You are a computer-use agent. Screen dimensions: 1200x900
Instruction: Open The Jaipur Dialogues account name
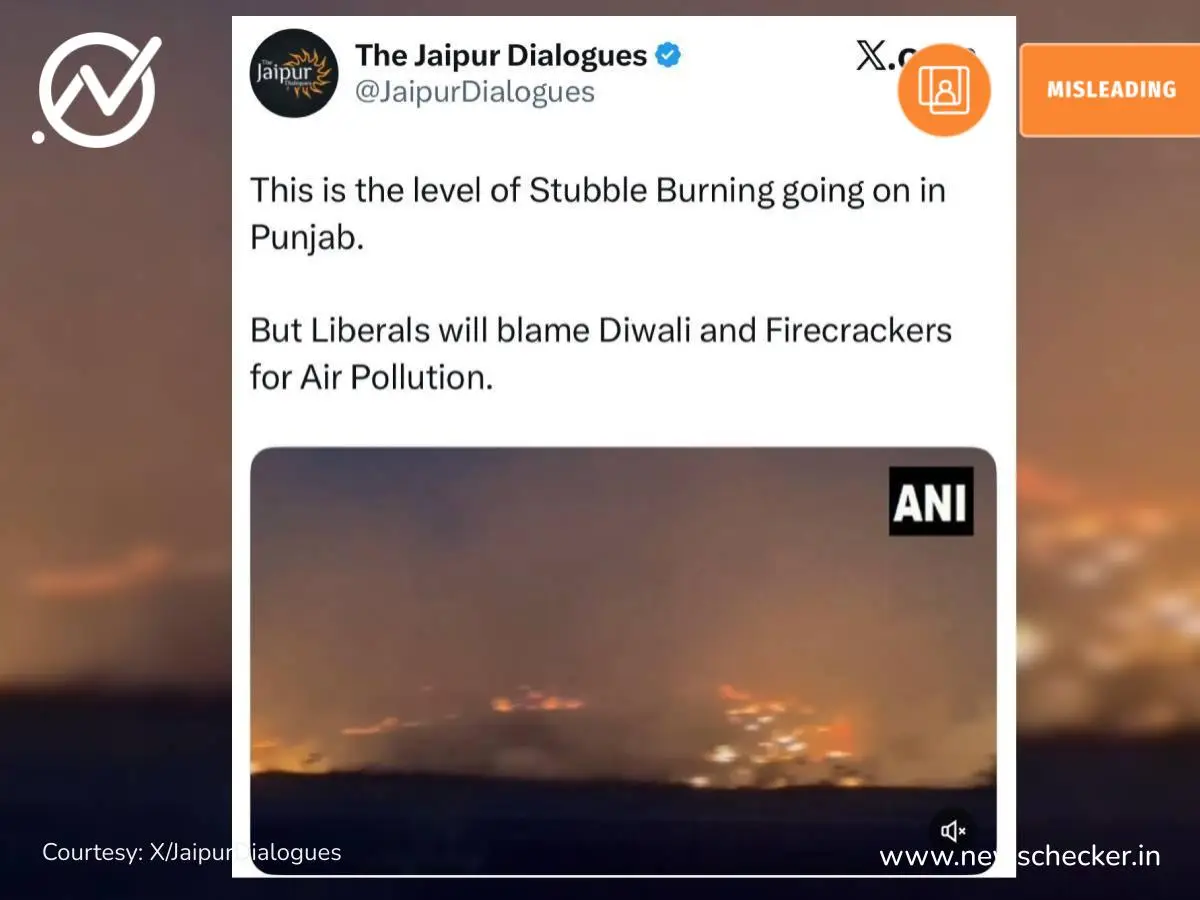501,56
